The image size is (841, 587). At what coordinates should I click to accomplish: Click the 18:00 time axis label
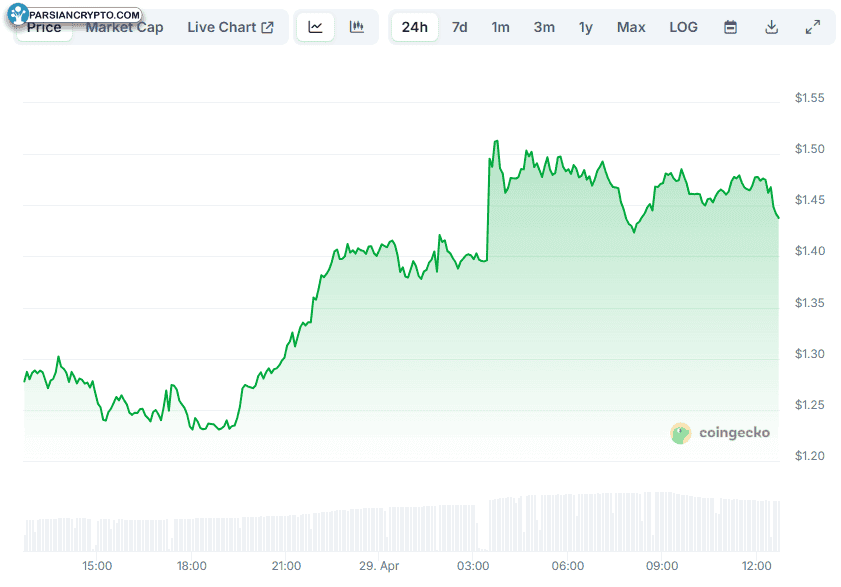(x=191, y=566)
